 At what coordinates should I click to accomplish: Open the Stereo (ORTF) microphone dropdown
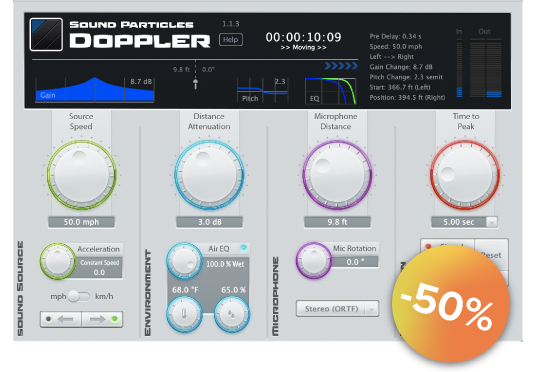(x=337, y=309)
